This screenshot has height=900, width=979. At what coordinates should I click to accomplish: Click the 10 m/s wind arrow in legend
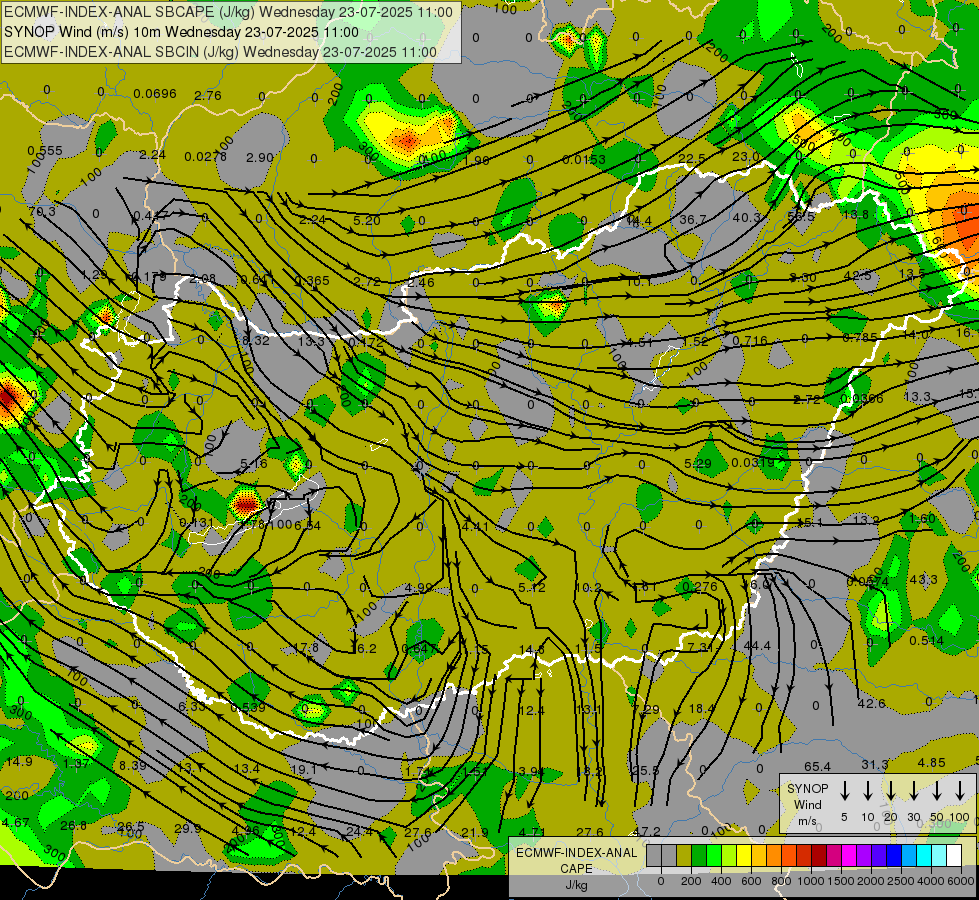click(867, 791)
